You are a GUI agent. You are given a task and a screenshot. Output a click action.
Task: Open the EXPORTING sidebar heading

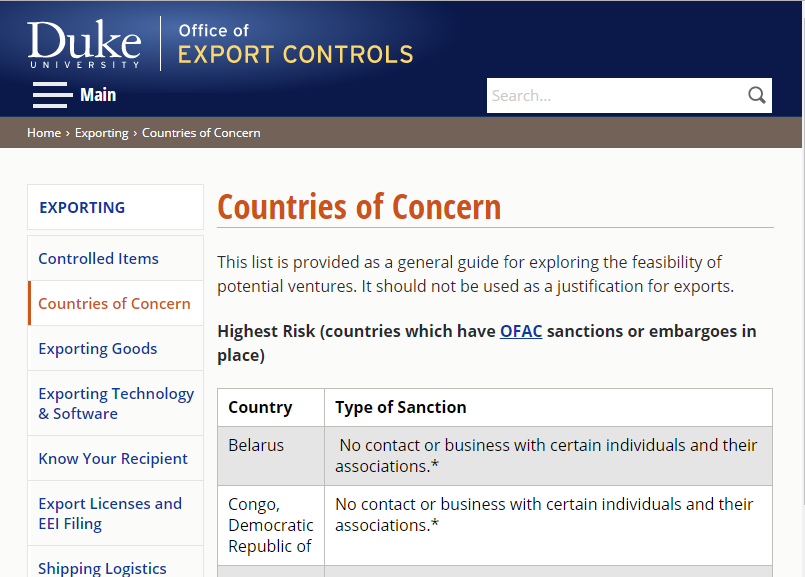(82, 207)
